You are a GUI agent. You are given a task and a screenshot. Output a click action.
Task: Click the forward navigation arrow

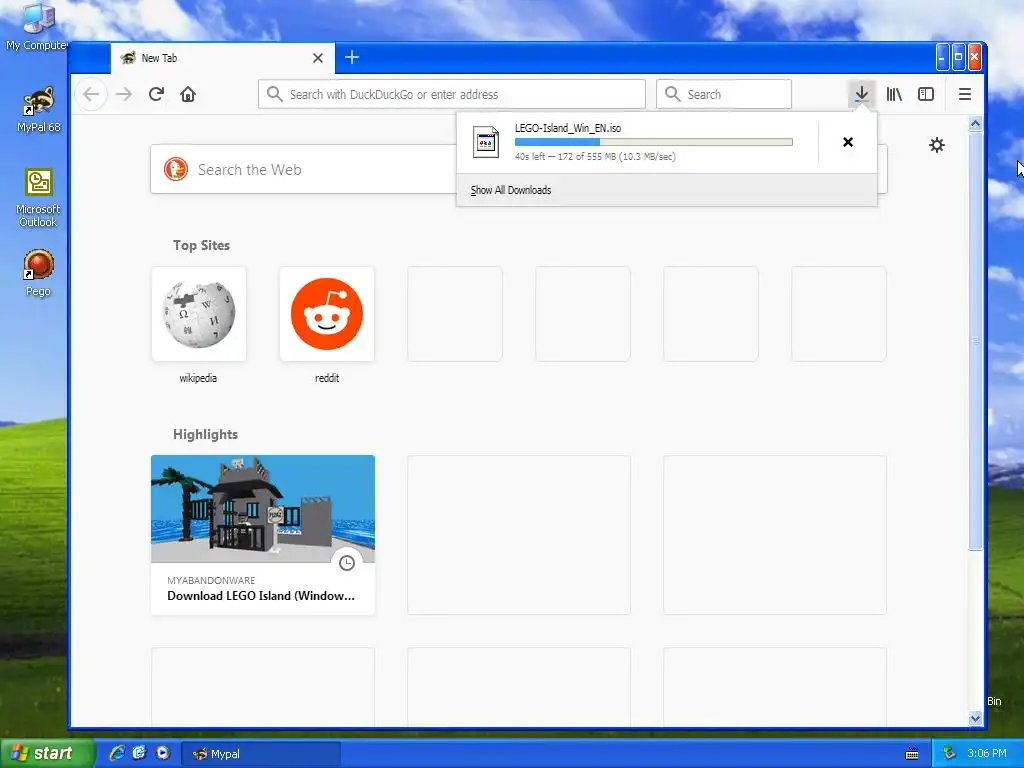click(124, 94)
